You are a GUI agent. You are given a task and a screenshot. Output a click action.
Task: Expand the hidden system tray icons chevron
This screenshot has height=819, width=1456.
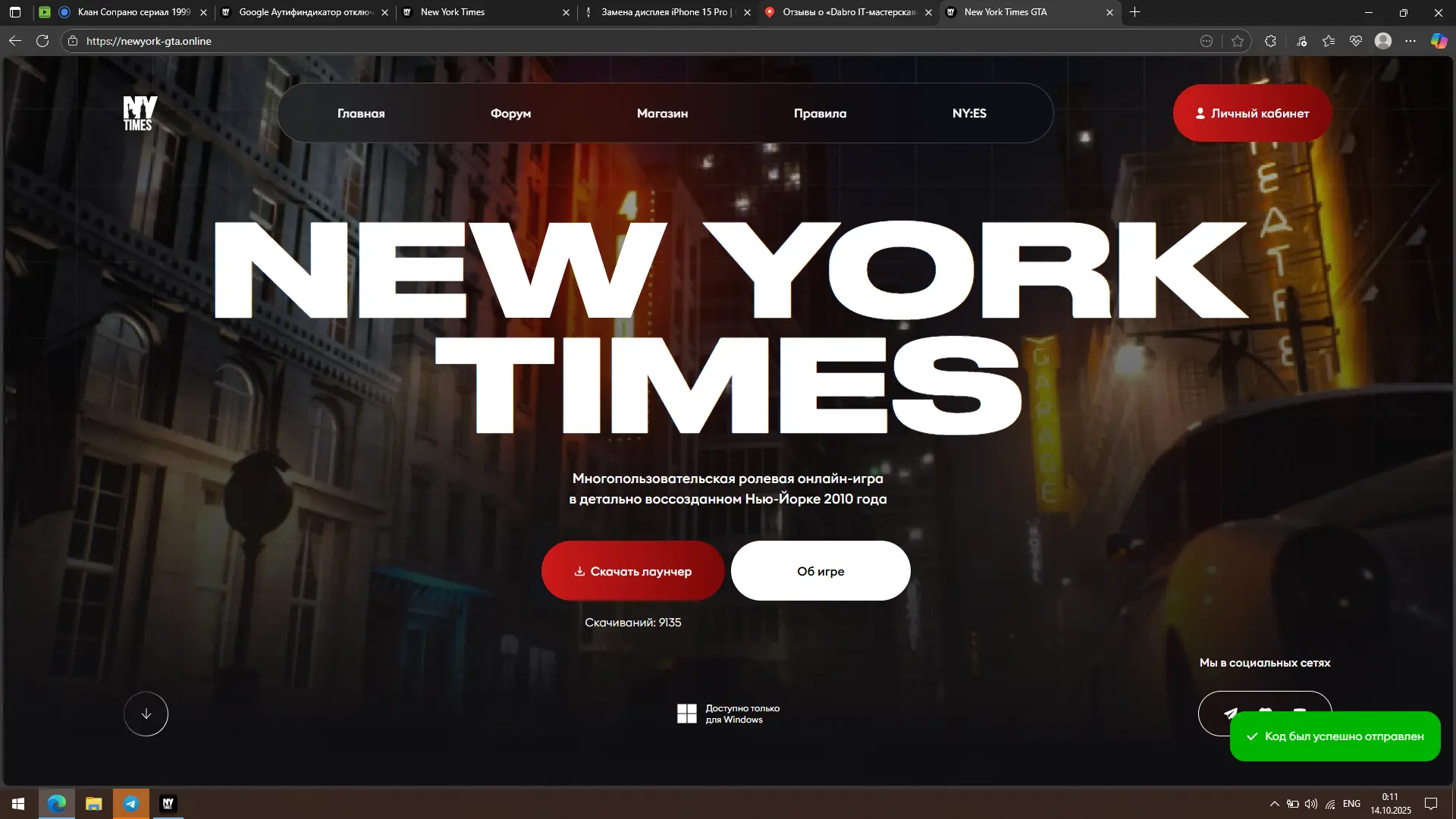[1274, 804]
